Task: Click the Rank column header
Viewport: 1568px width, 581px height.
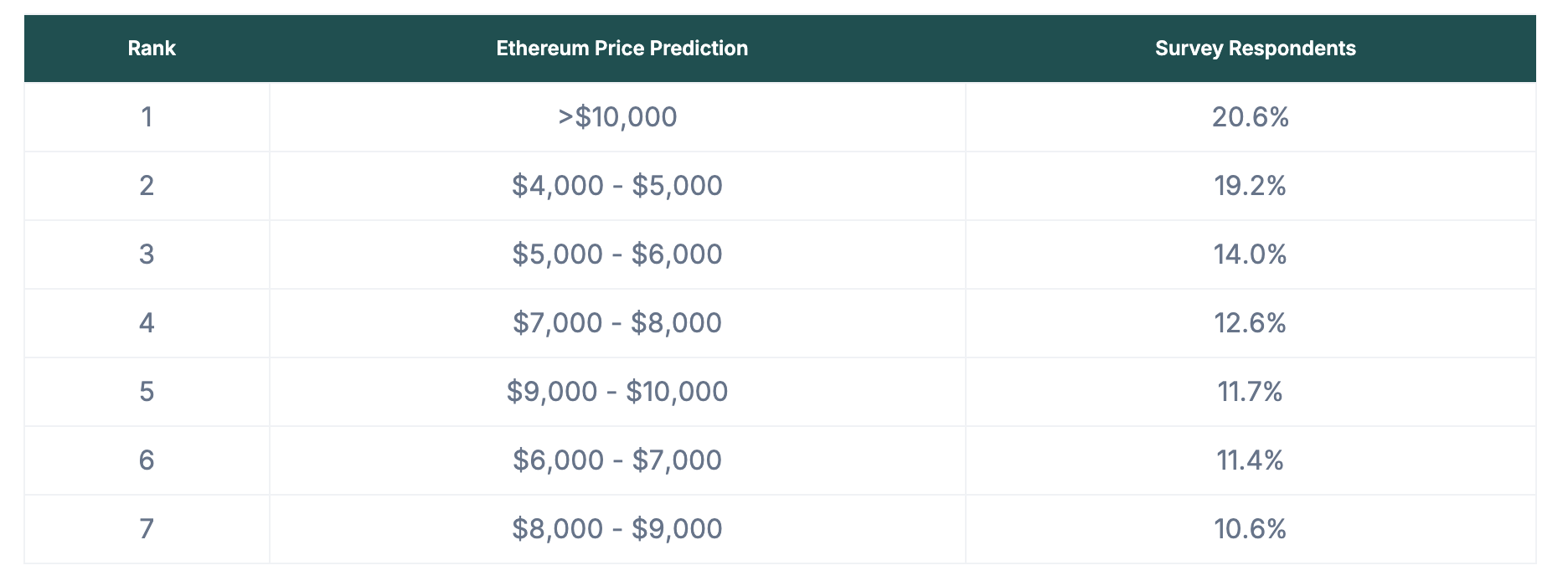Action: 152,49
